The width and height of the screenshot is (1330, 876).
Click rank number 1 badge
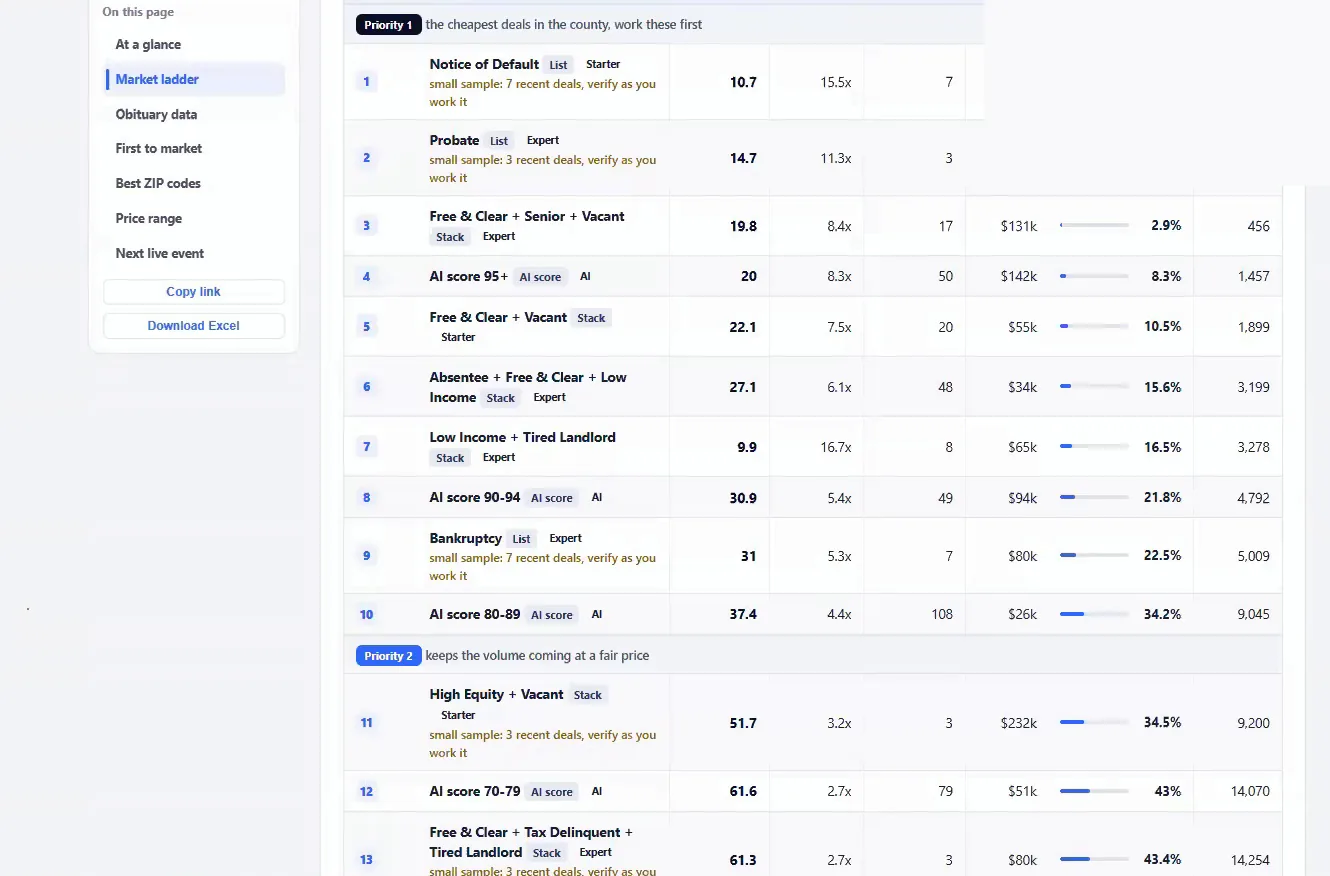(x=366, y=82)
